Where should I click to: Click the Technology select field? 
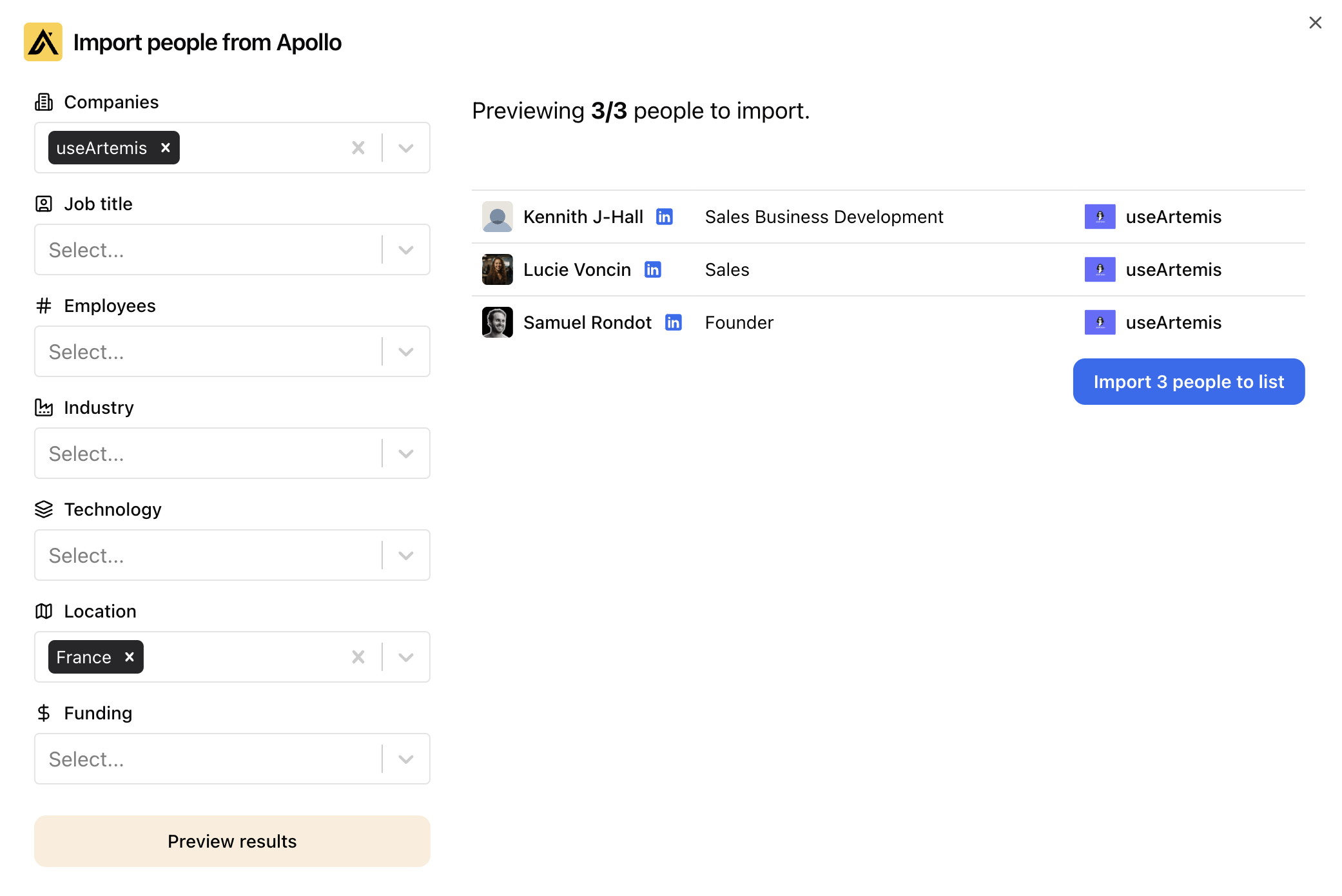pyautogui.click(x=232, y=555)
